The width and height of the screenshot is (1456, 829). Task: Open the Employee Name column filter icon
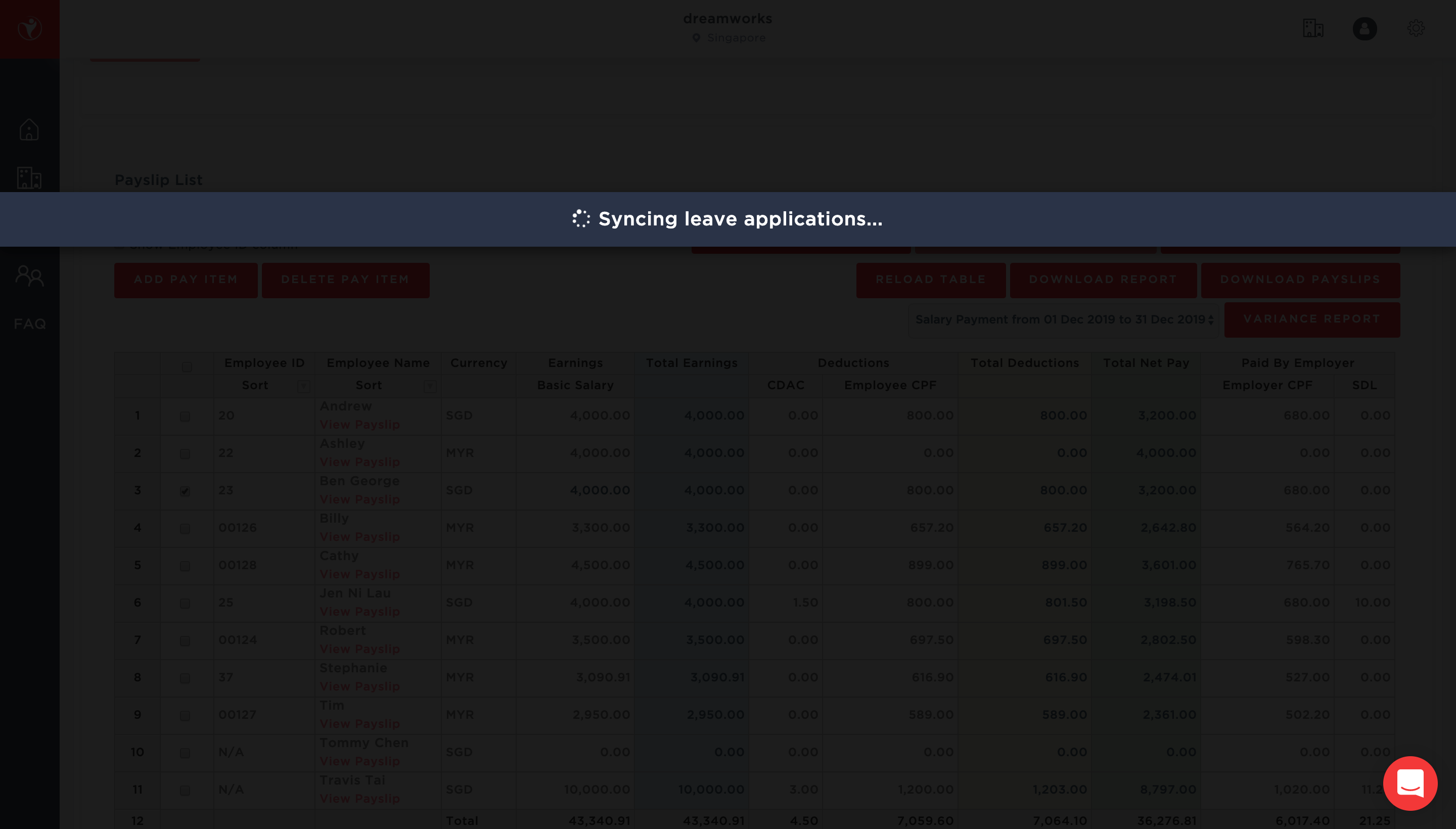(430, 387)
